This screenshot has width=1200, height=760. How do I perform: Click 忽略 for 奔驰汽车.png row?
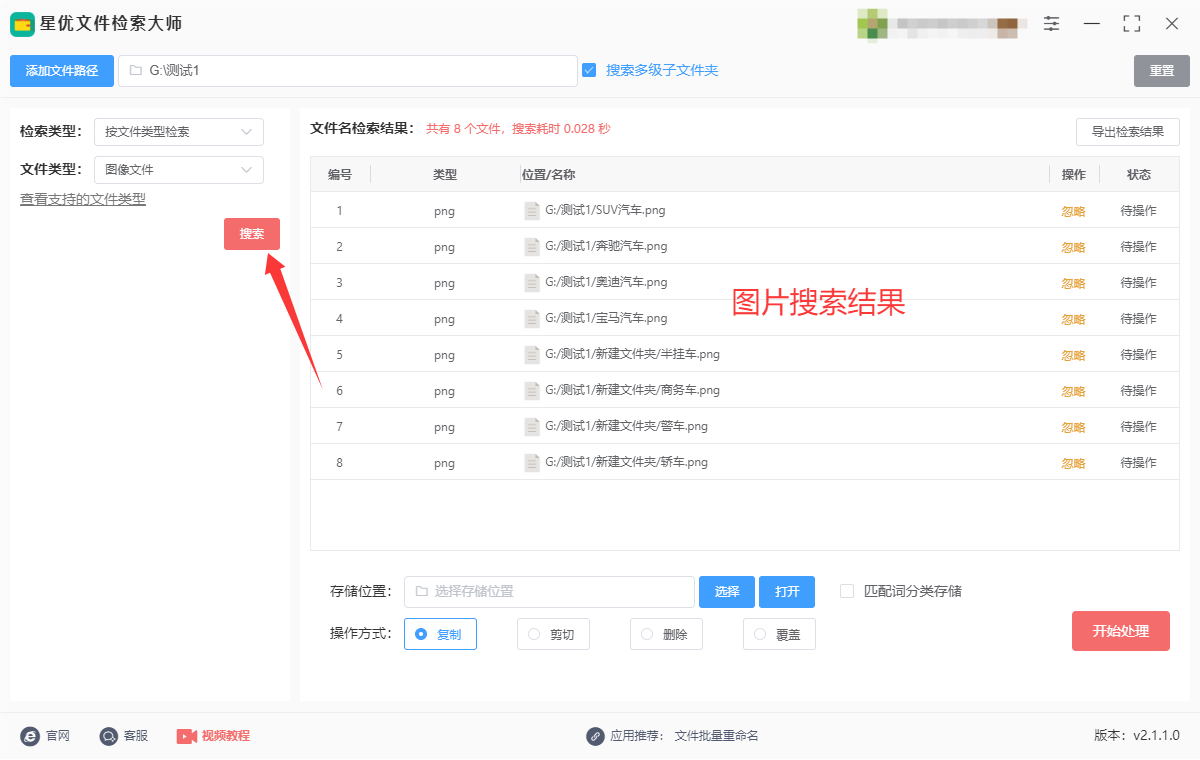pyautogui.click(x=1073, y=247)
